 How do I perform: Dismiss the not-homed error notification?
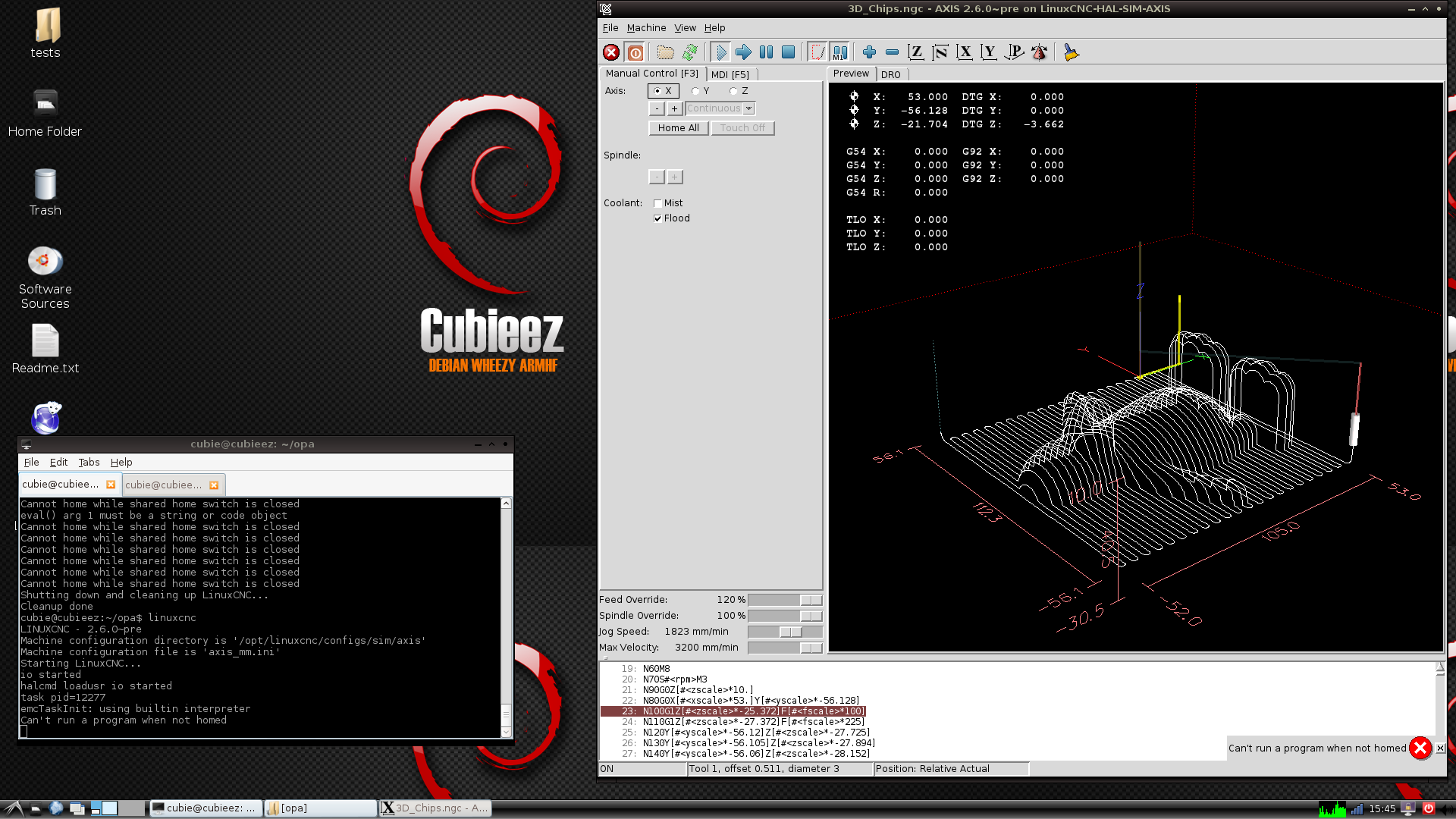pyautogui.click(x=1440, y=748)
